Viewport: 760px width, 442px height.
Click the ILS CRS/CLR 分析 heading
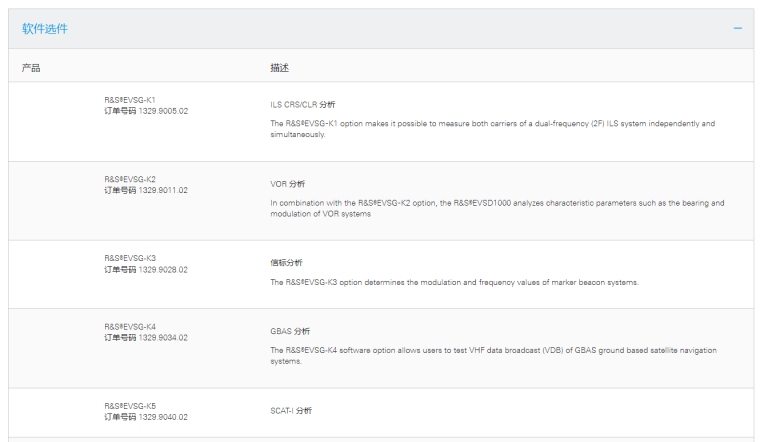[x=303, y=104]
